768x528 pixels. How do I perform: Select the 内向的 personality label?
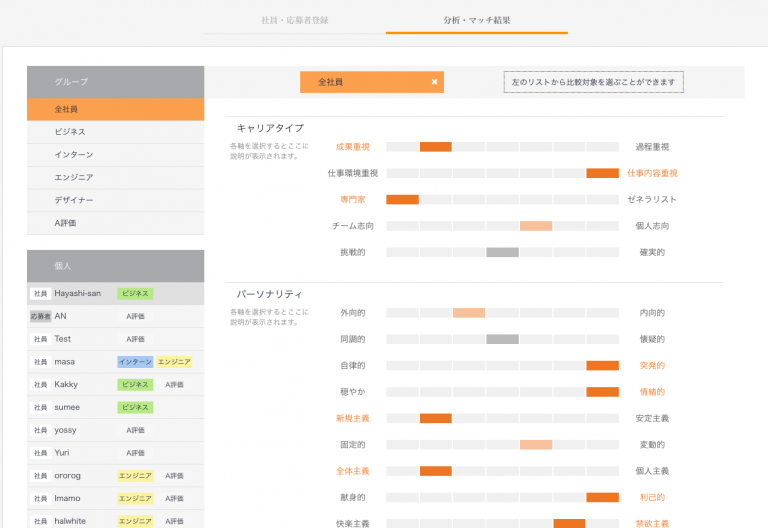pyautogui.click(x=652, y=313)
